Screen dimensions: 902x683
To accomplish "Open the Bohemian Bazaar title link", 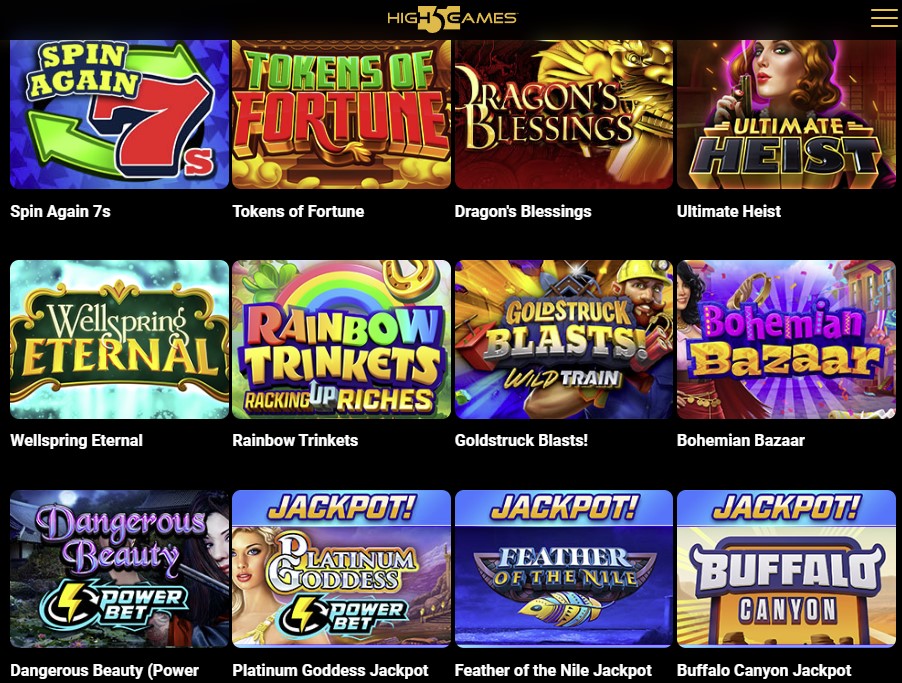I will [741, 440].
